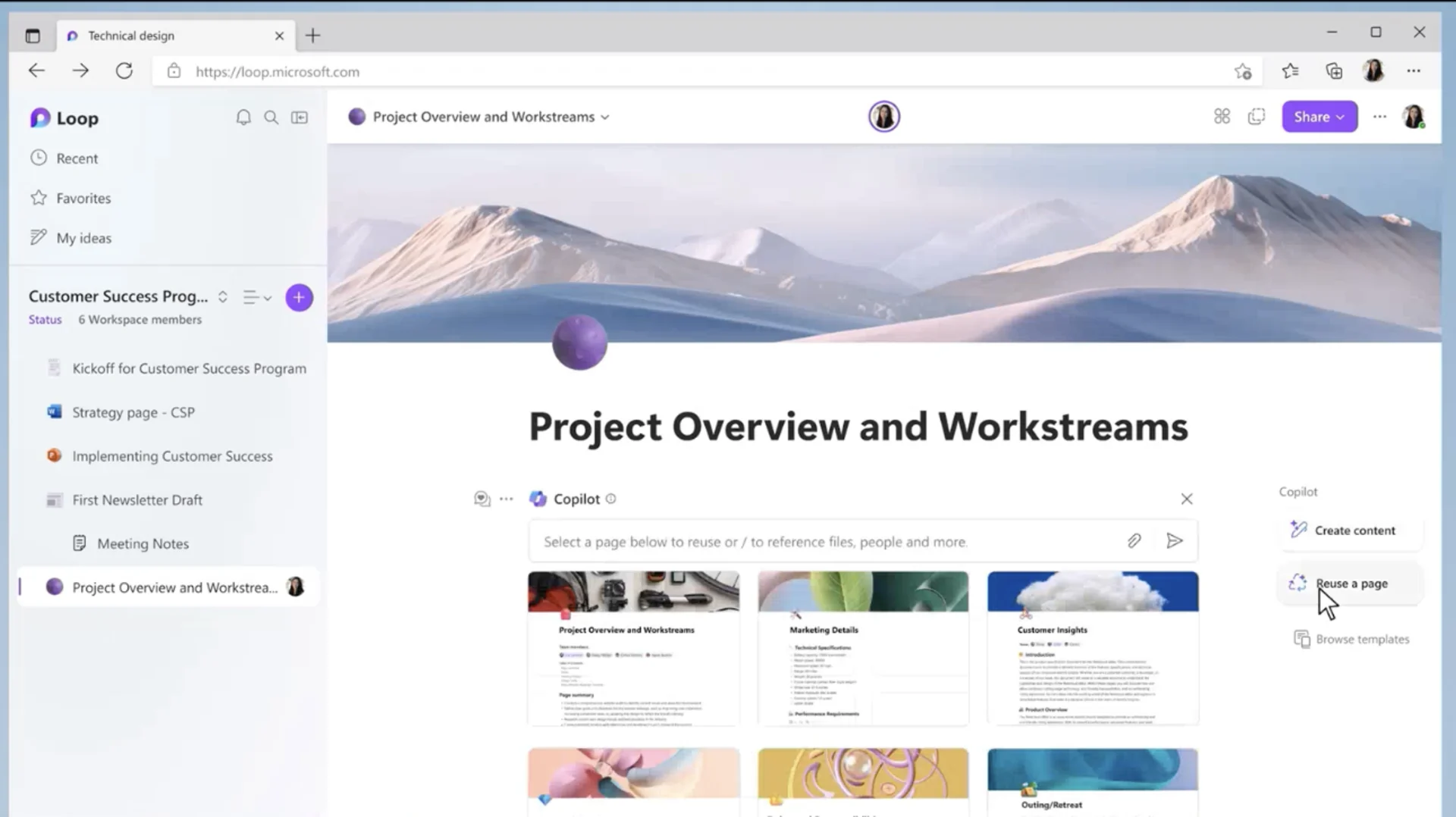Toggle Favorites in the sidebar
Screen dimensions: 1456x817
coord(82,198)
